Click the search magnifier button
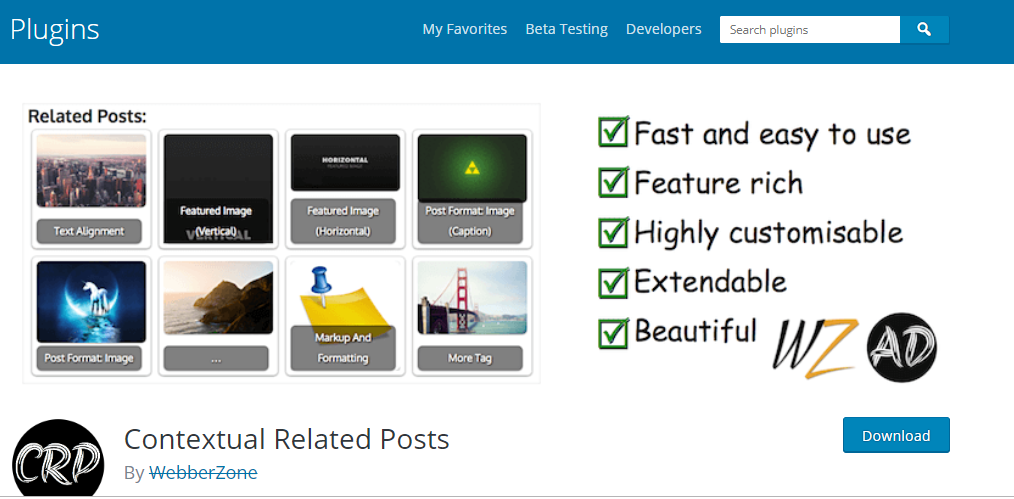1014x499 pixels. [x=924, y=30]
